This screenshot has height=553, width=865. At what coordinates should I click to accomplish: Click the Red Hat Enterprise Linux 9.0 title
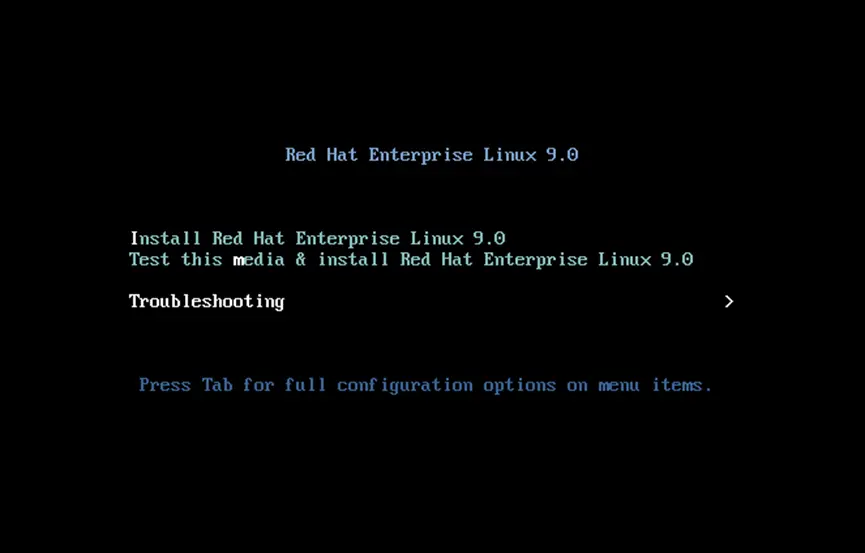pos(431,155)
